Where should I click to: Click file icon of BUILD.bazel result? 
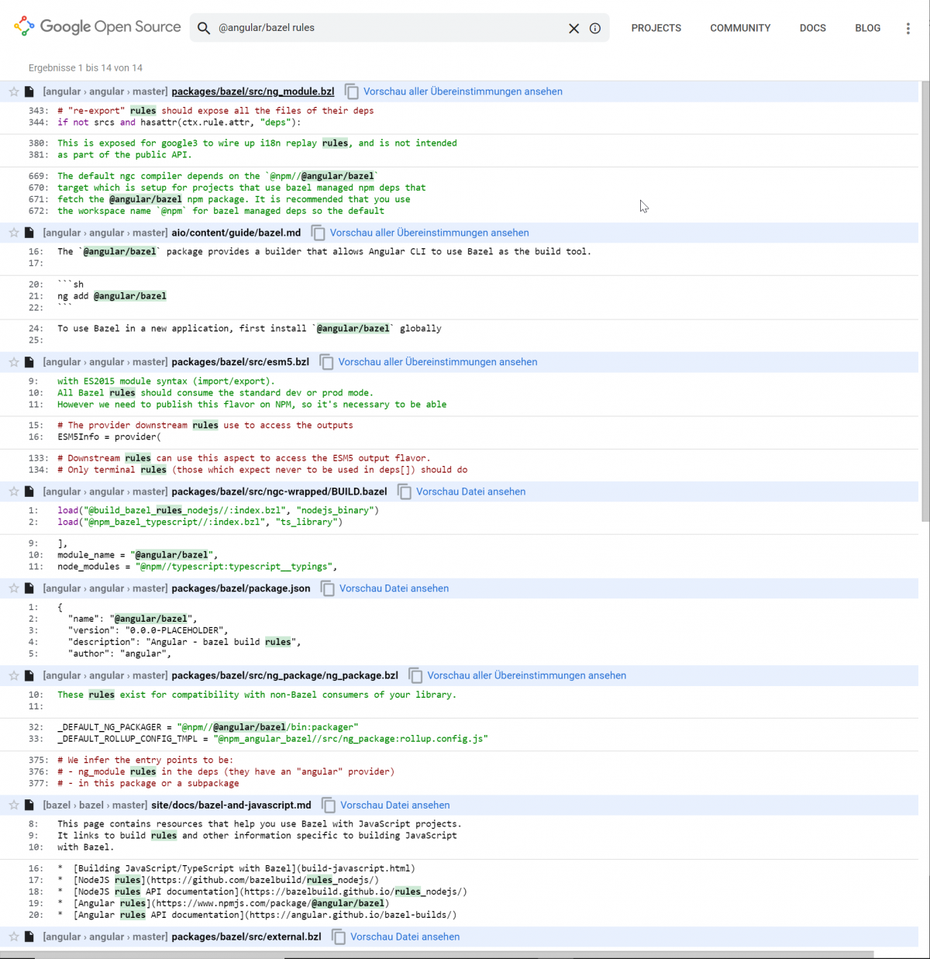click(x=29, y=492)
